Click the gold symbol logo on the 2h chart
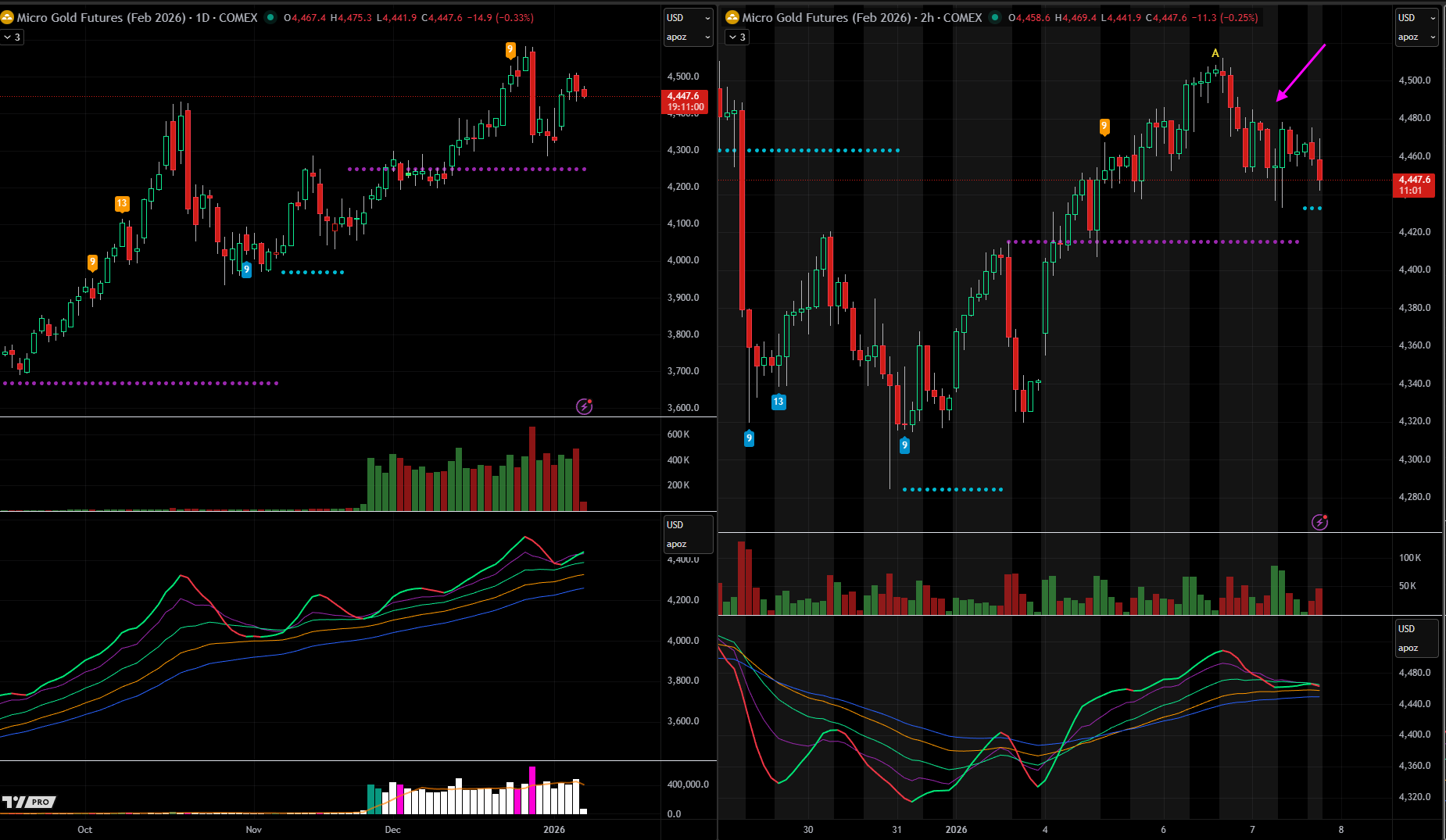Screen dimensions: 1446x840 pyautogui.click(x=732, y=17)
